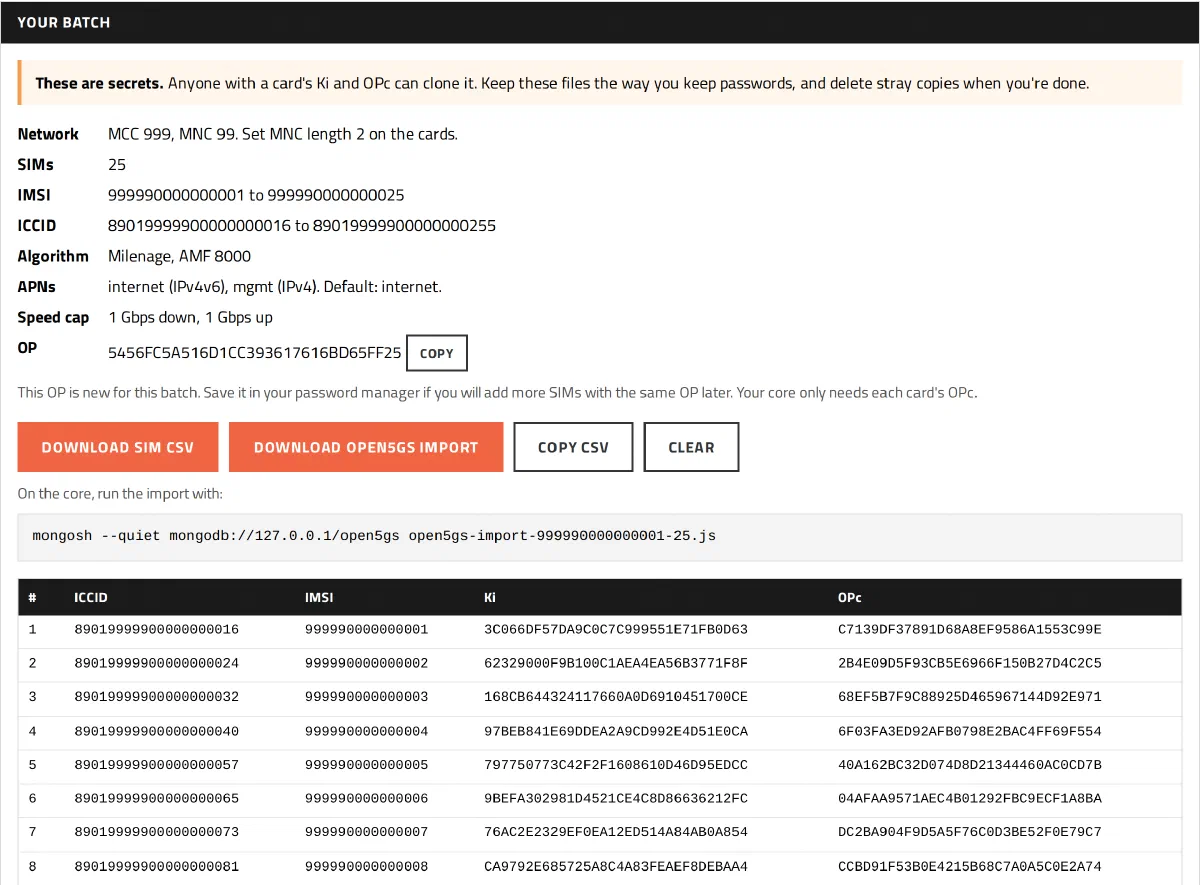This screenshot has height=885, width=1200.
Task: Select the mongosh import command text
Action: (374, 535)
